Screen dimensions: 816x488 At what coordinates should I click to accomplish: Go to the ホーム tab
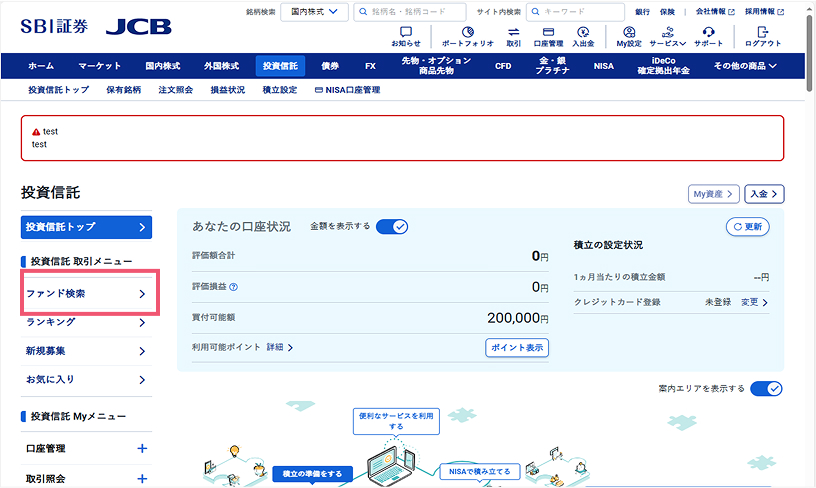[41, 66]
